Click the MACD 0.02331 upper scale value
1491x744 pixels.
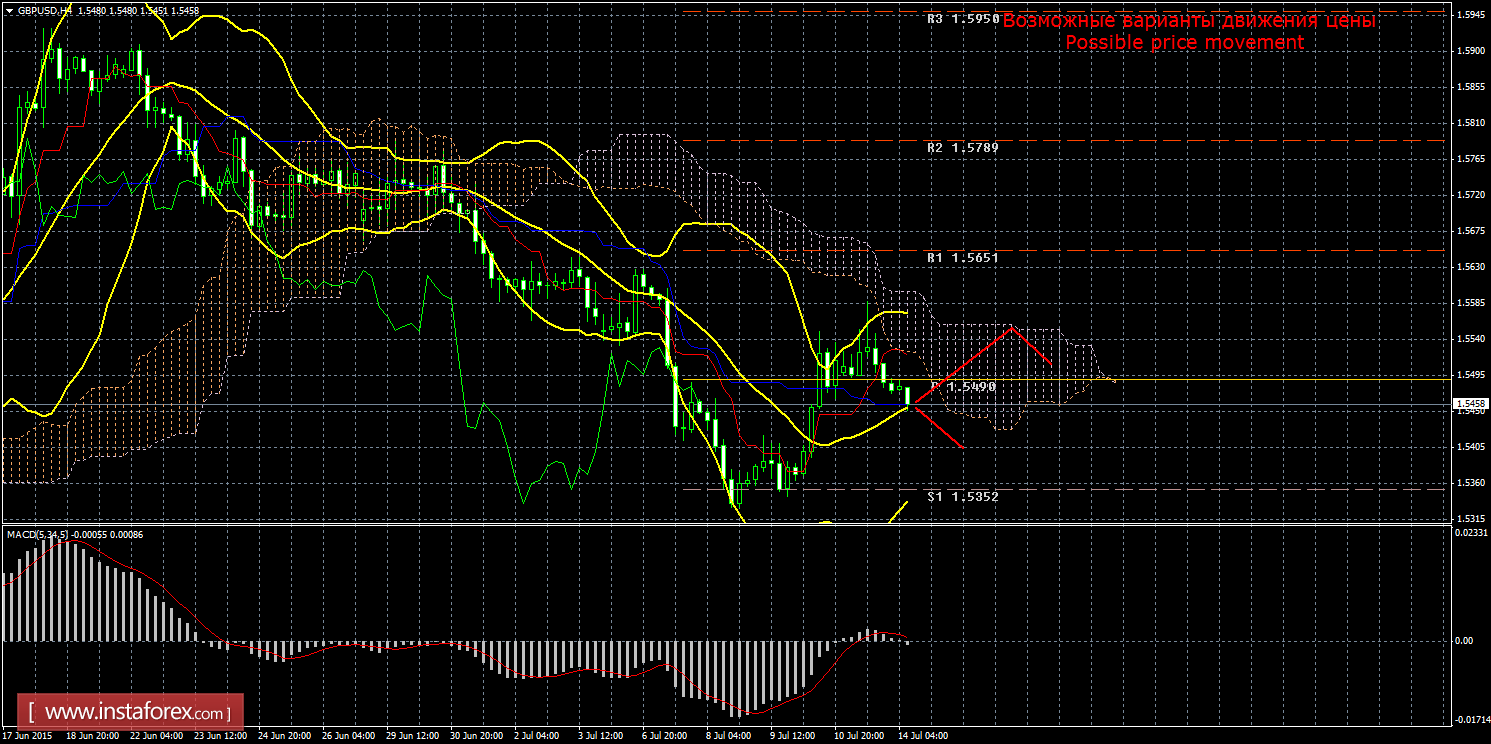(x=1470, y=533)
